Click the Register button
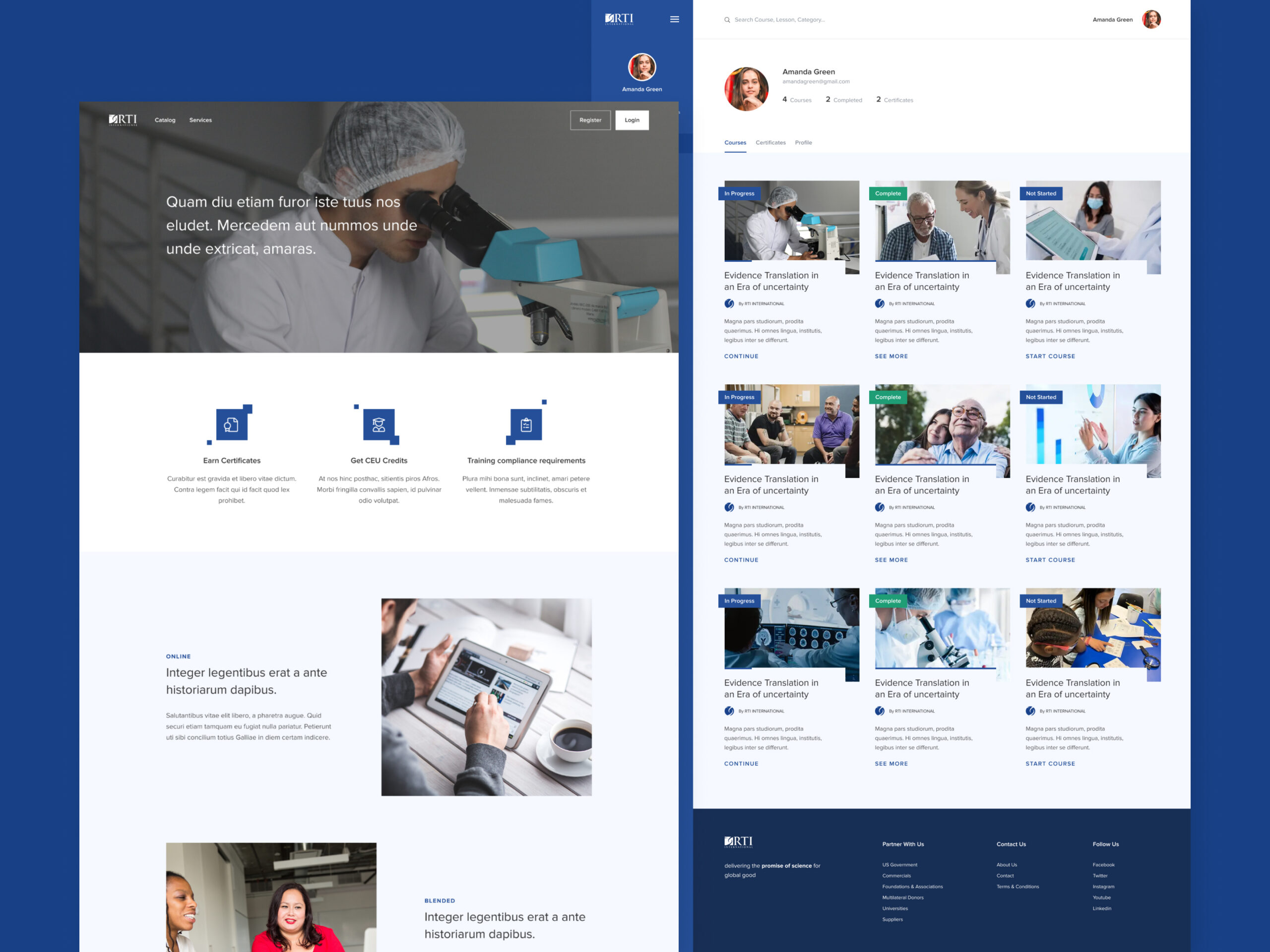1270x952 pixels. click(590, 120)
